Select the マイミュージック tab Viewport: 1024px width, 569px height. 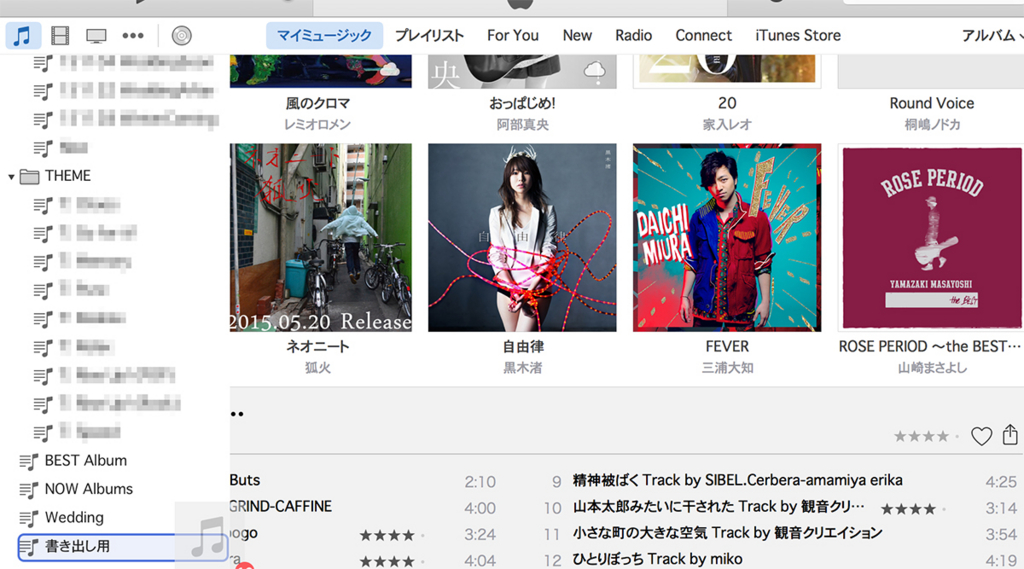pos(324,35)
